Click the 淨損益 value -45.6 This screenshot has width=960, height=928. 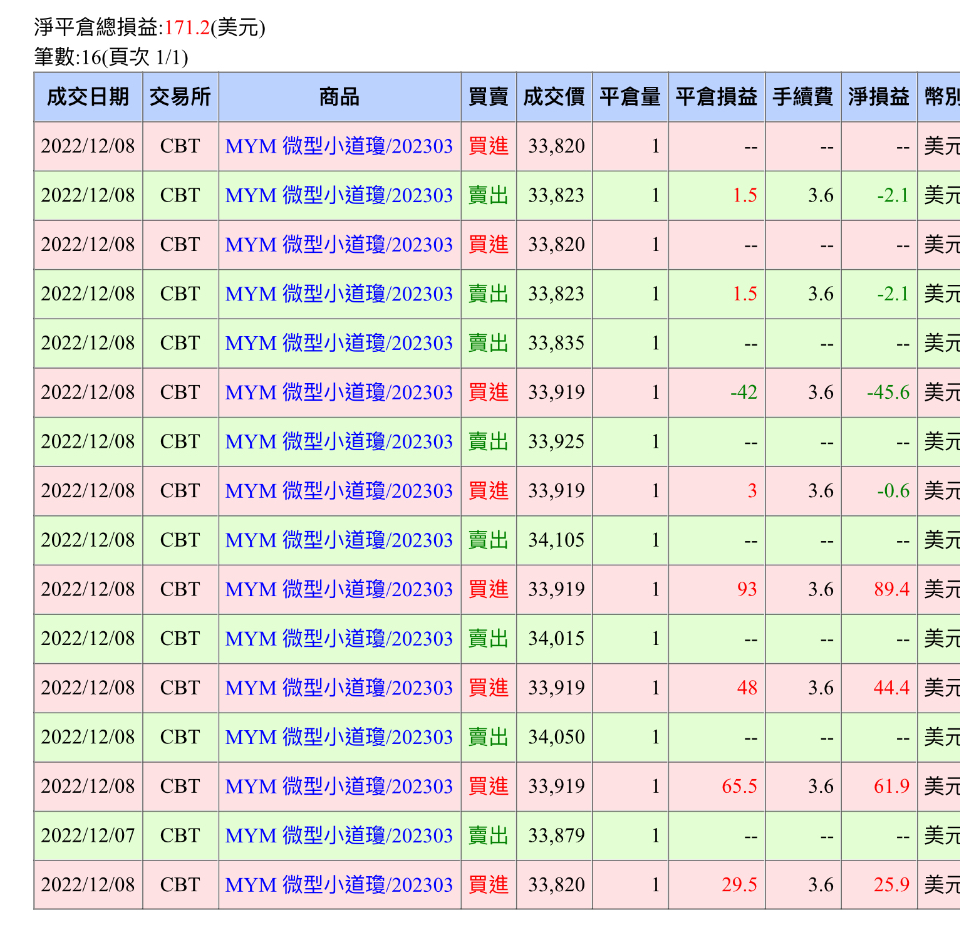(x=888, y=392)
